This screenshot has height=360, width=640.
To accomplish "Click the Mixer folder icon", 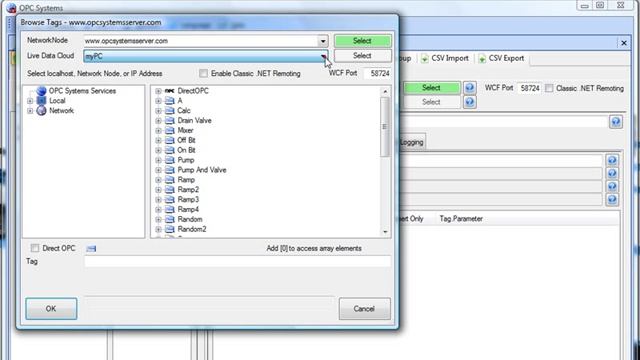I will [169, 130].
